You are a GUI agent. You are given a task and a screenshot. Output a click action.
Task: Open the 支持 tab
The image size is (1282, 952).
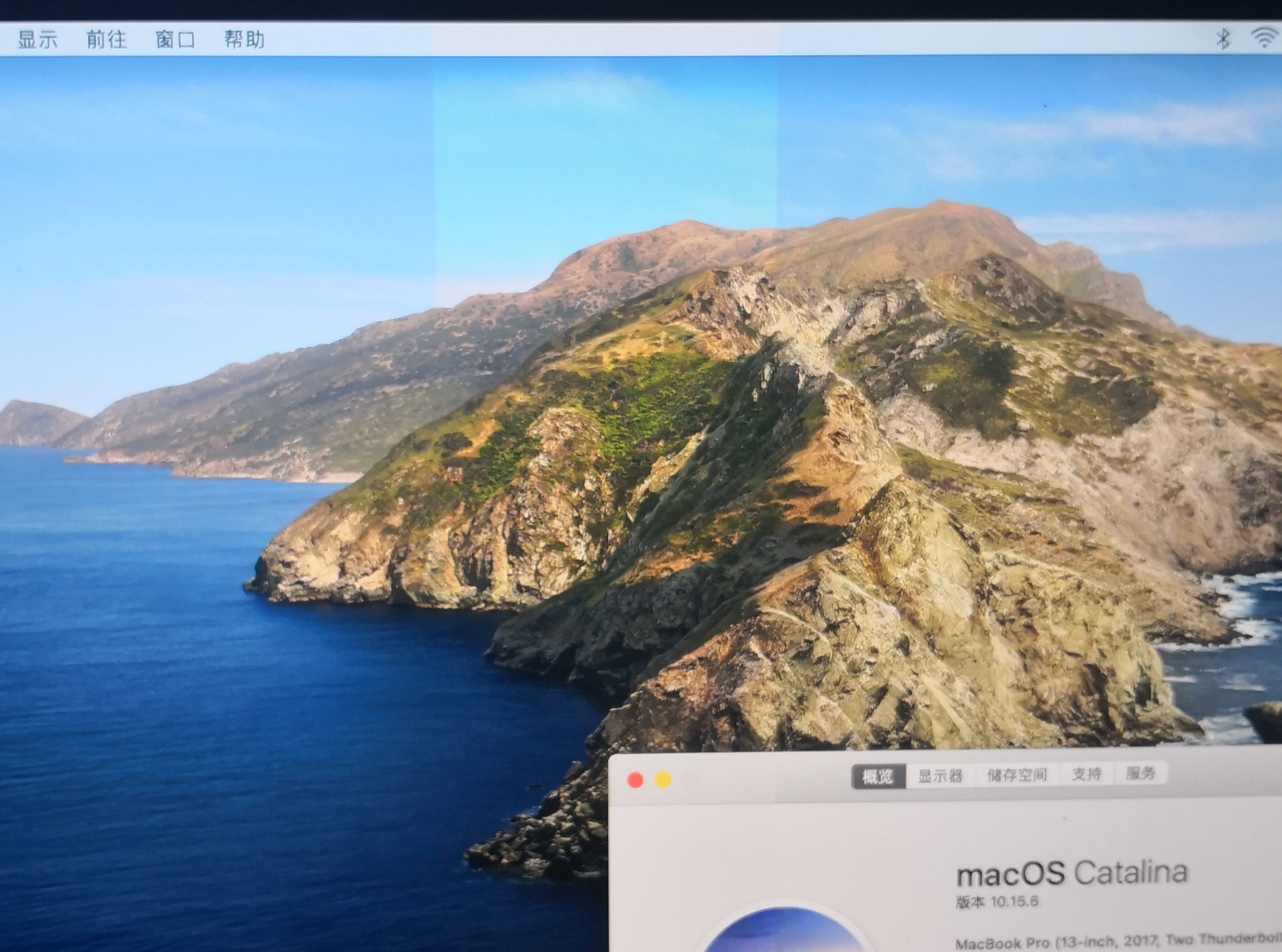click(x=1086, y=774)
